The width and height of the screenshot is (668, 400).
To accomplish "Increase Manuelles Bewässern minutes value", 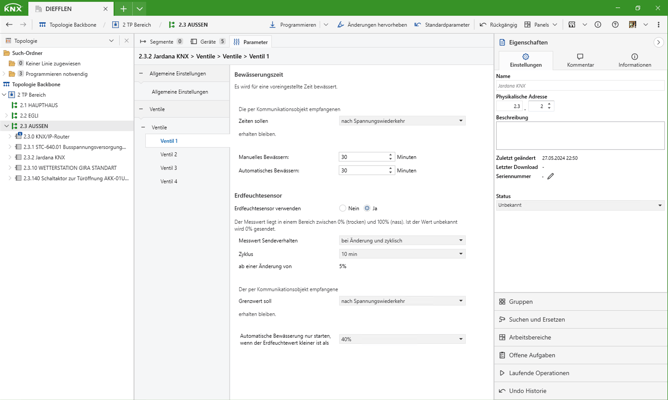I will click(x=390, y=155).
